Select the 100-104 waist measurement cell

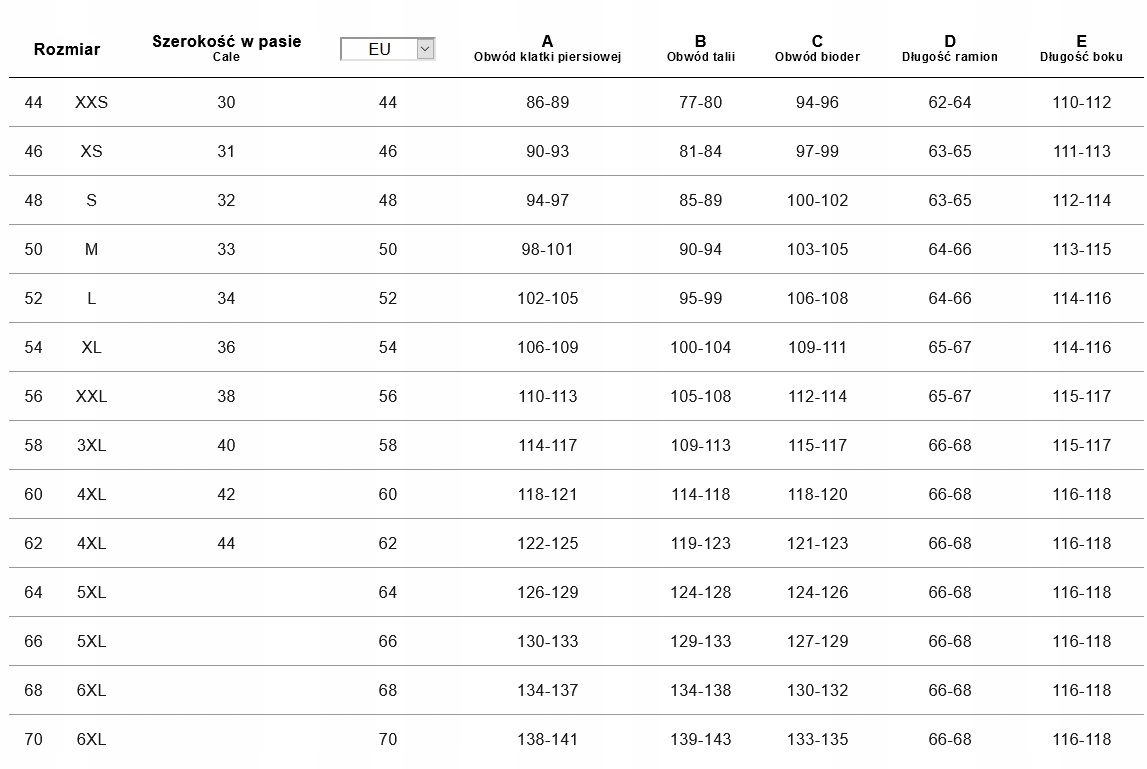(700, 347)
